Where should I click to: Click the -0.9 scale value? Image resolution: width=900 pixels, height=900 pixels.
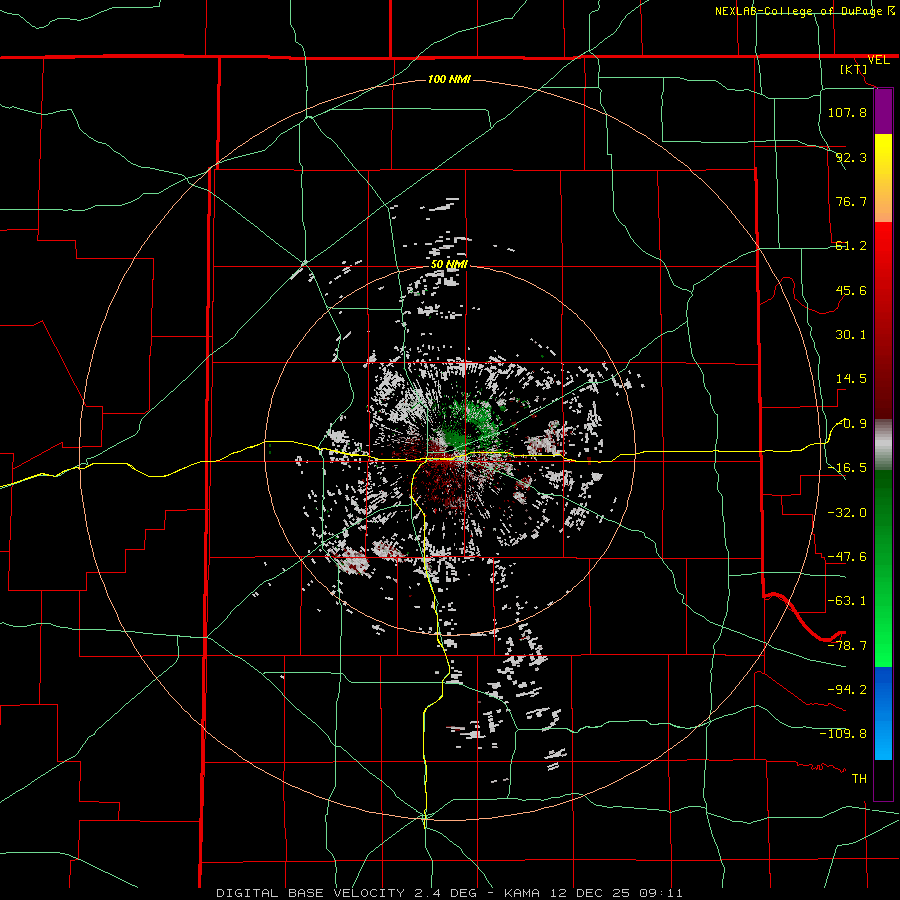(851, 424)
